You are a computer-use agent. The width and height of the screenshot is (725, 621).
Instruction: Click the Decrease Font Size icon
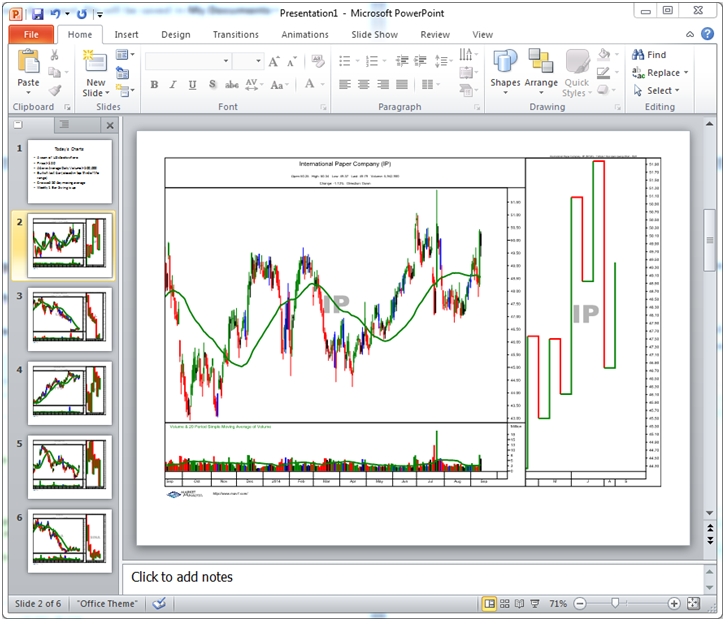click(291, 61)
